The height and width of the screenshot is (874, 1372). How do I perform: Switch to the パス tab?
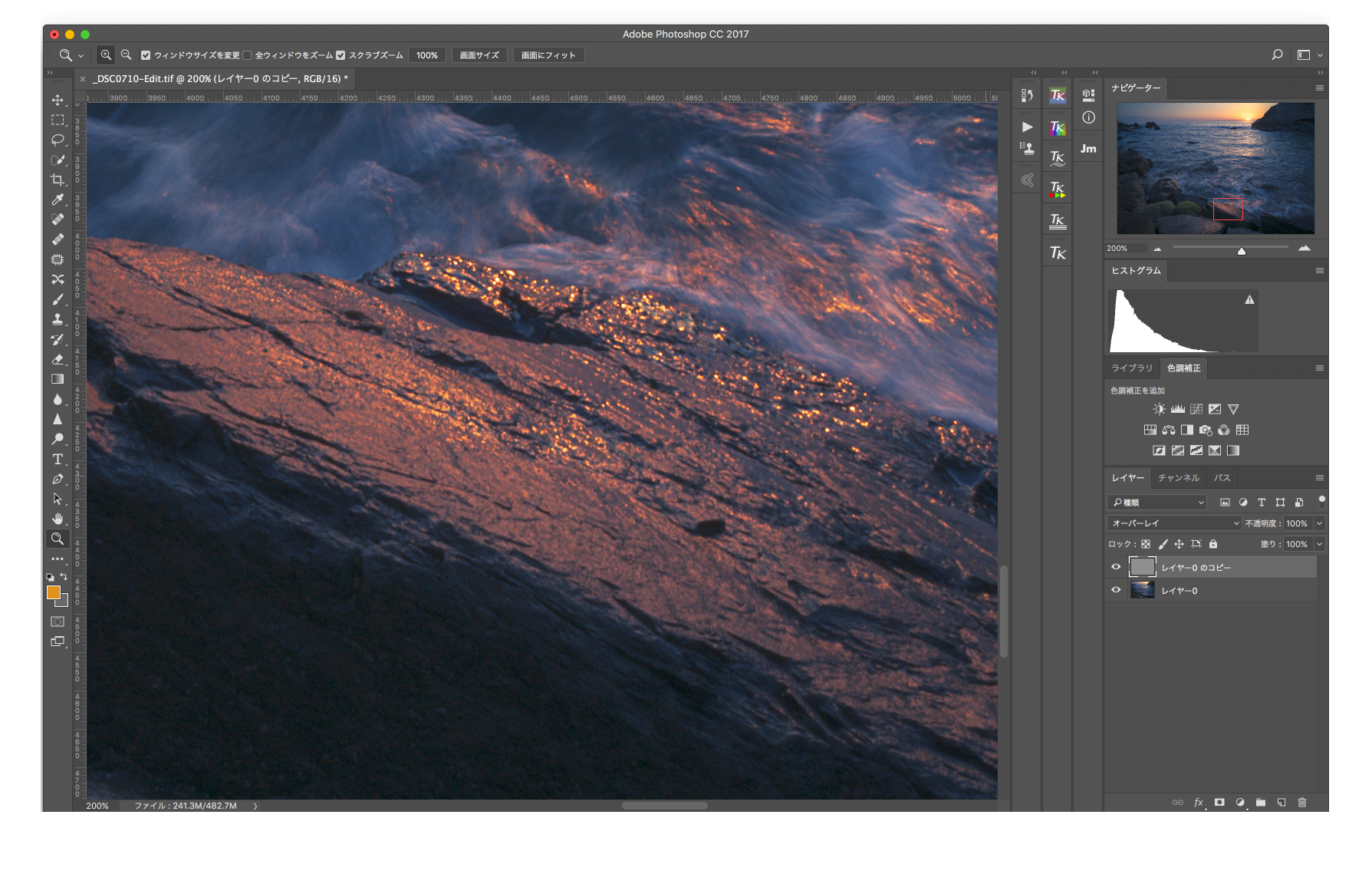coord(1222,477)
